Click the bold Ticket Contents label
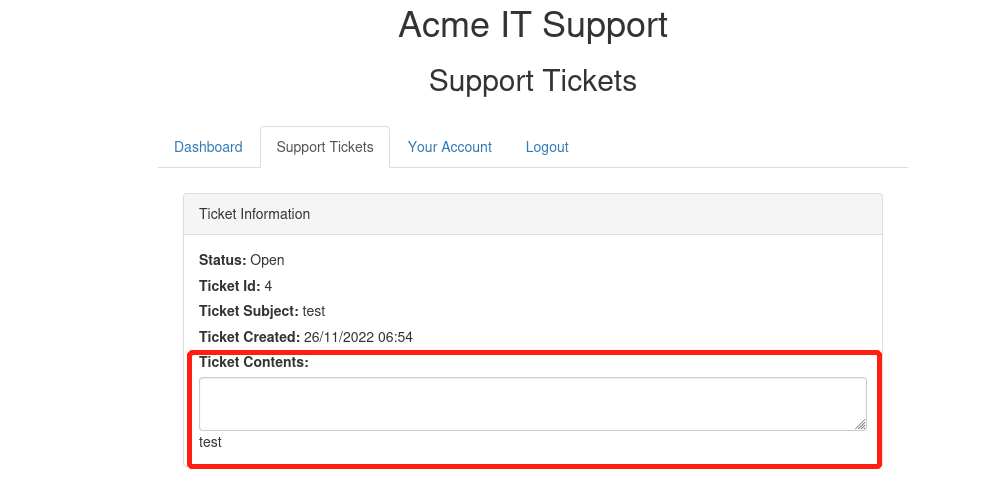This screenshot has width=996, height=498. [x=254, y=362]
